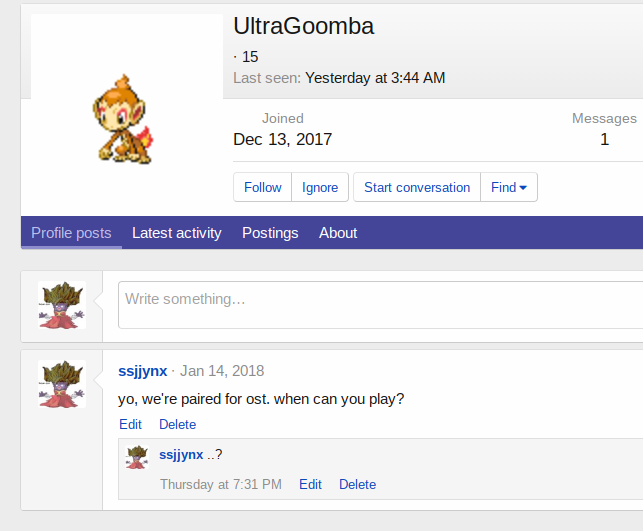Switch to the Profile posts tab
Screen dimensions: 643x531
tap(71, 233)
